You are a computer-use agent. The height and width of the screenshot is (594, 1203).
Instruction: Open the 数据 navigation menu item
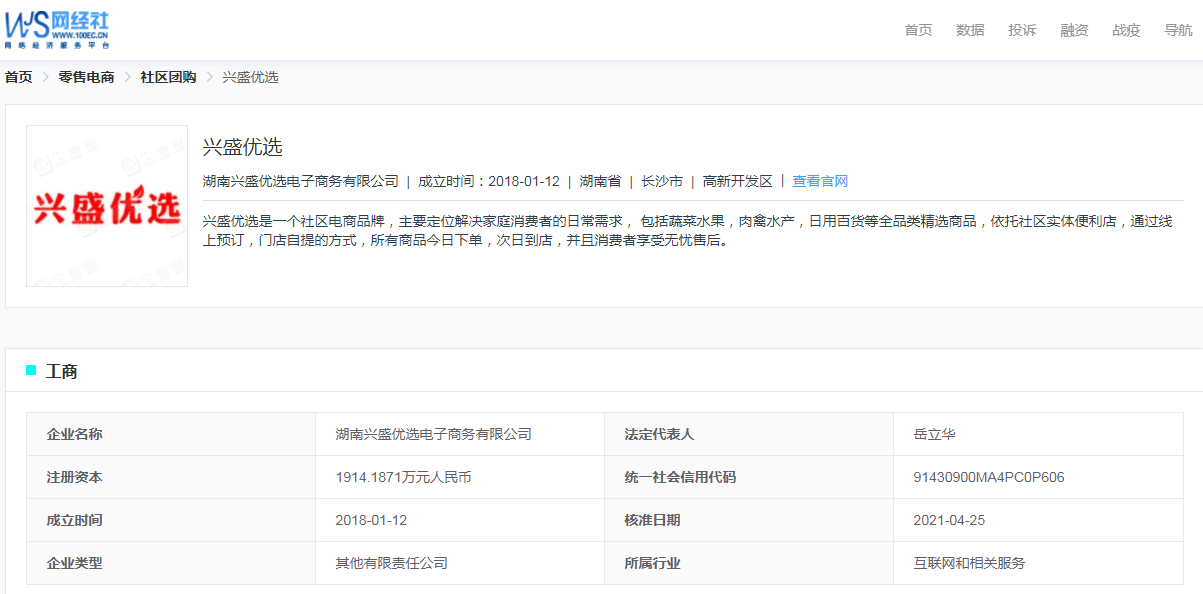970,30
